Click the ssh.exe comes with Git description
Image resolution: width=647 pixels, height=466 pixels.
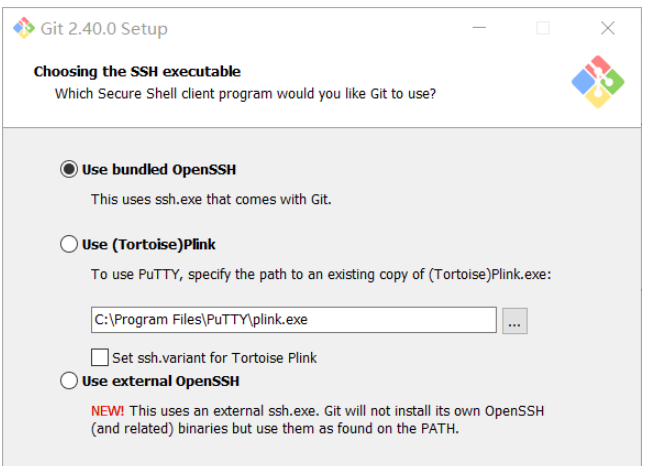211,199
